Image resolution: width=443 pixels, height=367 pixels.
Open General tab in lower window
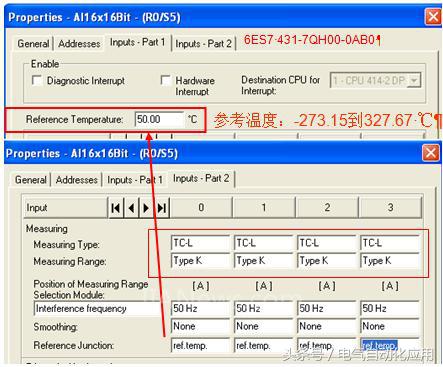pyautogui.click(x=31, y=180)
